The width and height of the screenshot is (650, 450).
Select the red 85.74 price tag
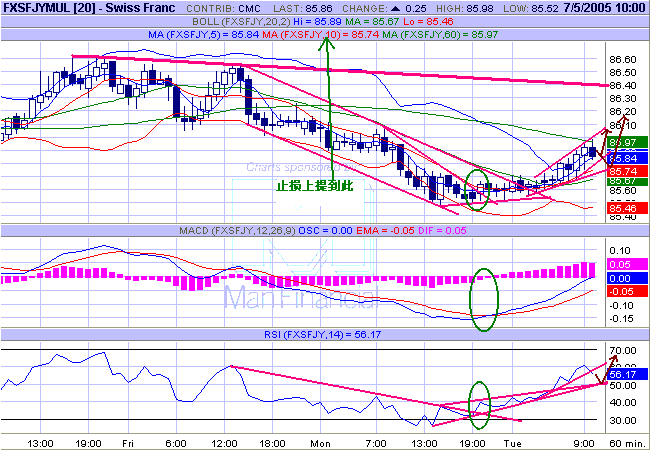coord(627,171)
